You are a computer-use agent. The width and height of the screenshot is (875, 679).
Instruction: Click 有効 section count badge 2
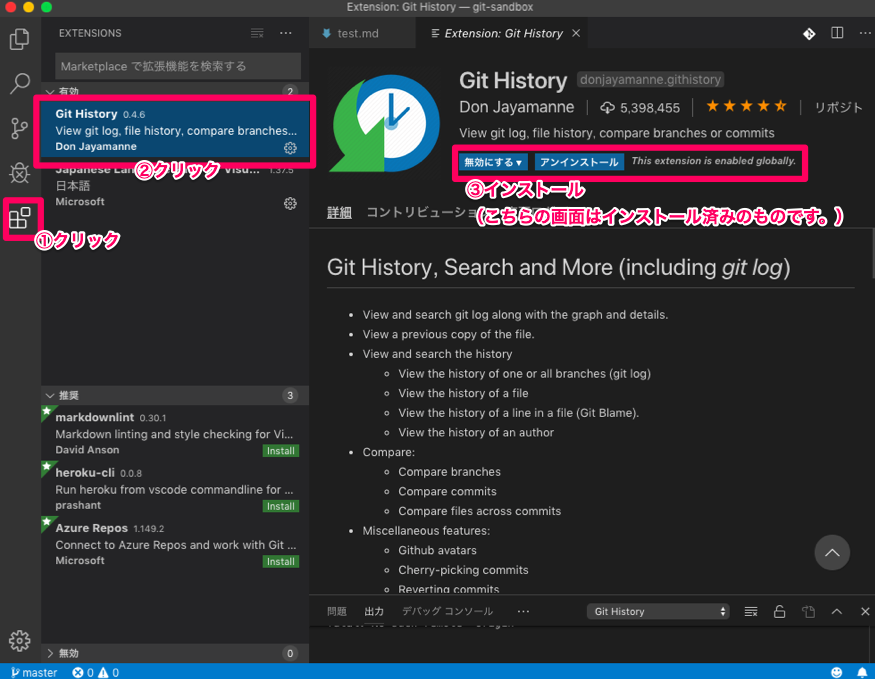(290, 92)
